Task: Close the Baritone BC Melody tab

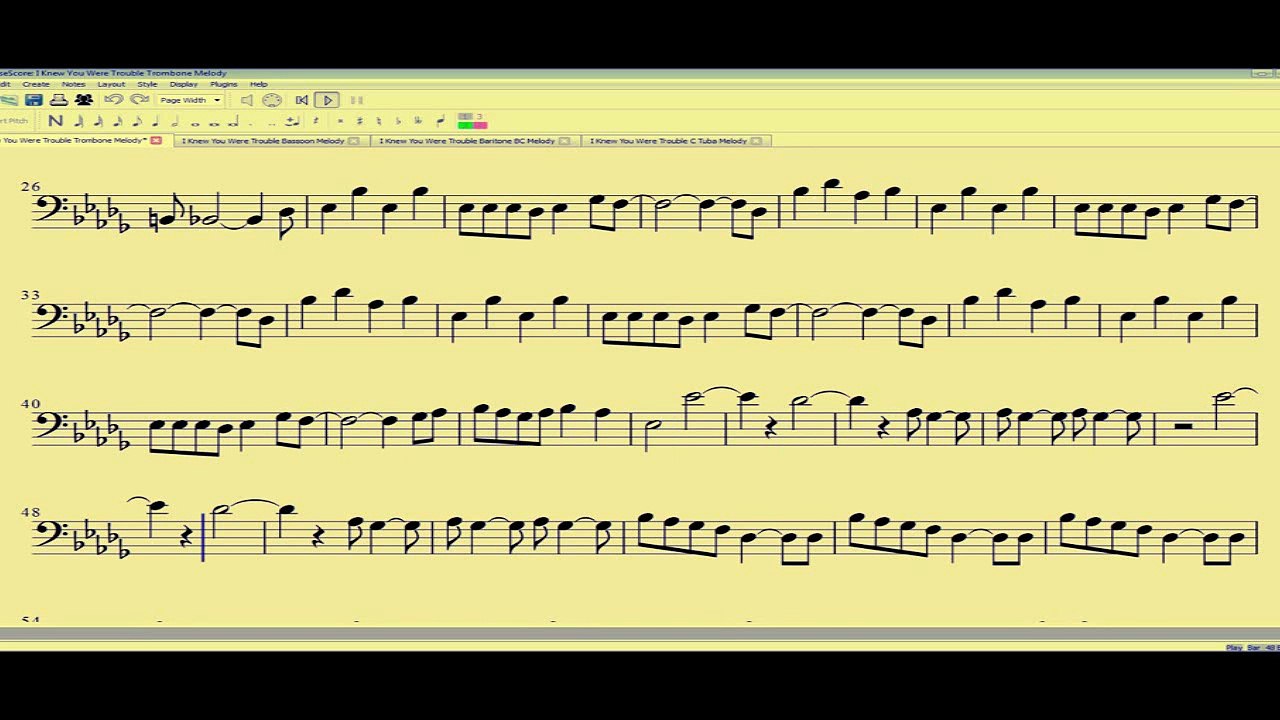Action: coord(564,141)
